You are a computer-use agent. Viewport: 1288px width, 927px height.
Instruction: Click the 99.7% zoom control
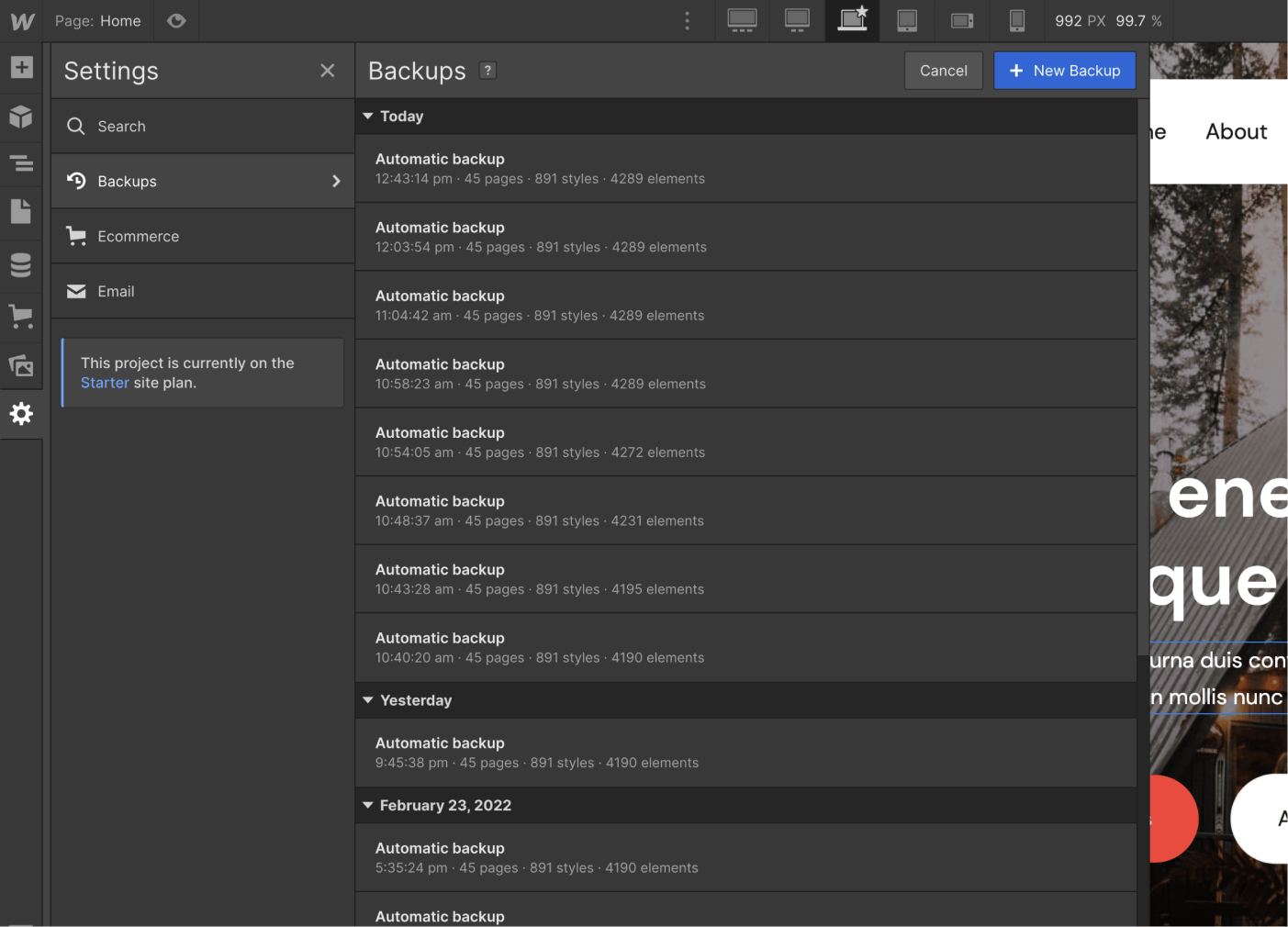(x=1138, y=20)
